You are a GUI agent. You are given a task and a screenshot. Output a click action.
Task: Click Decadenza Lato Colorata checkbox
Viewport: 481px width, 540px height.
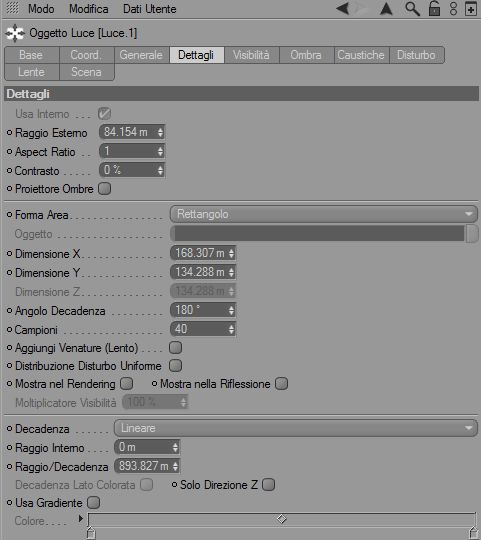click(146, 485)
